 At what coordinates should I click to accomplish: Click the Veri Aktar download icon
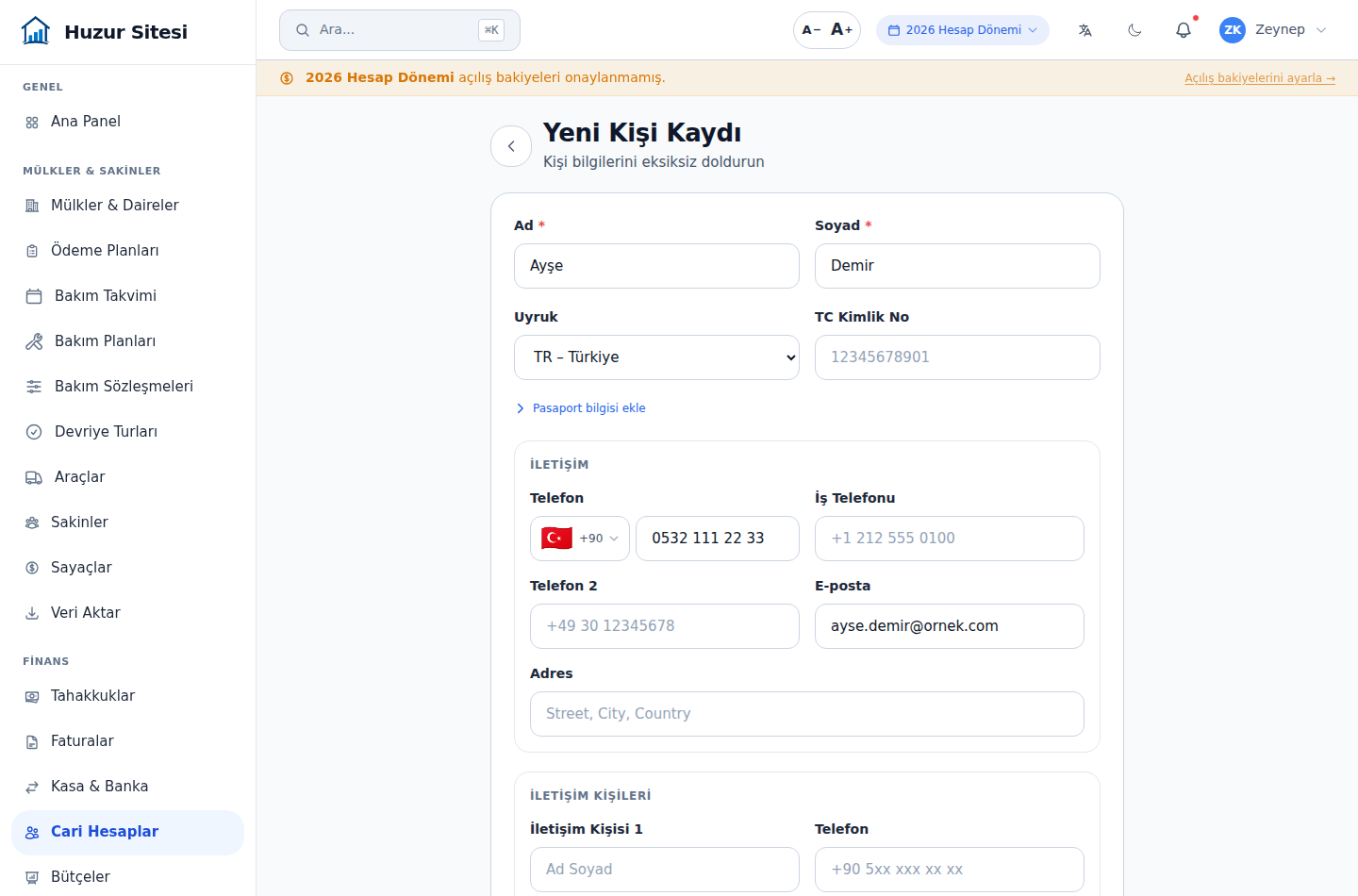(x=32, y=613)
